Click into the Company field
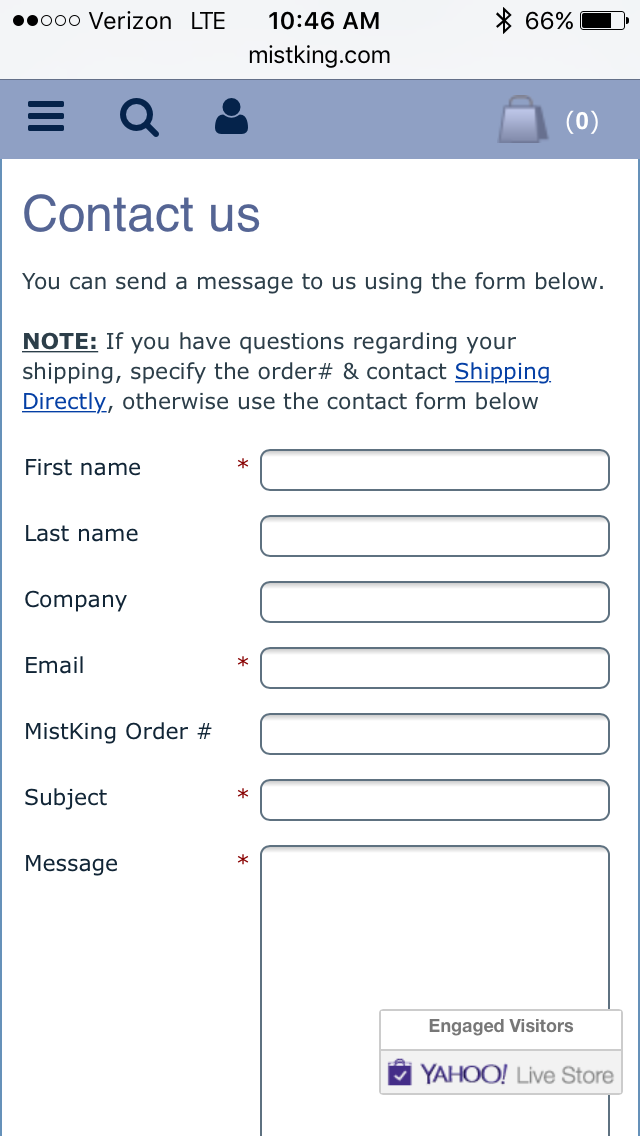640x1136 pixels. tap(435, 602)
